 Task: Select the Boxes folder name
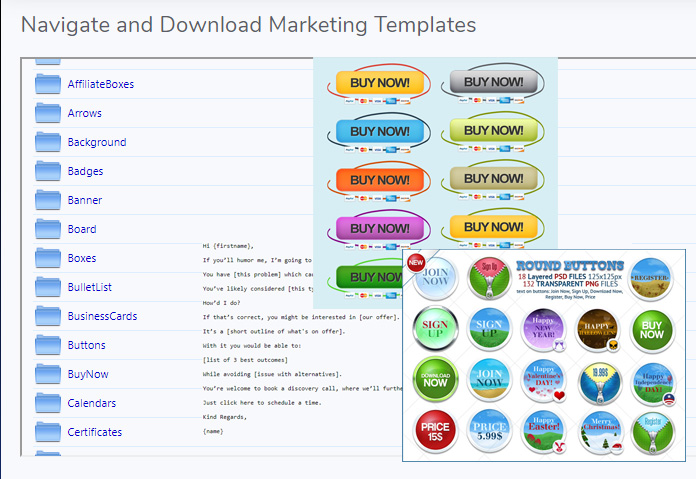82,258
